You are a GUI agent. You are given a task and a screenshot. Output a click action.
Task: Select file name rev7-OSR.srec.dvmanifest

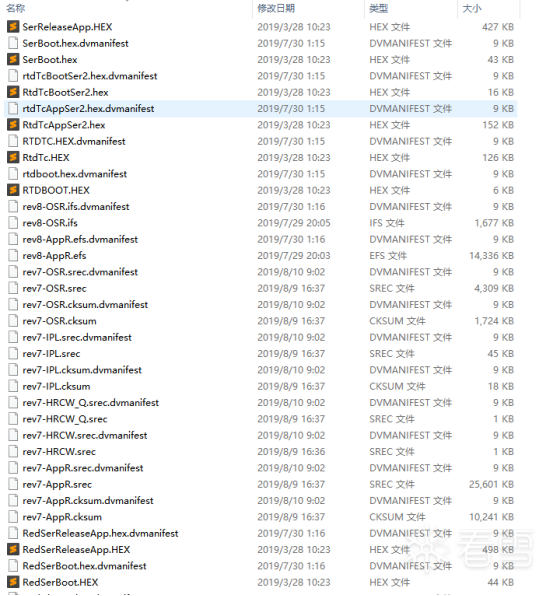(x=80, y=272)
